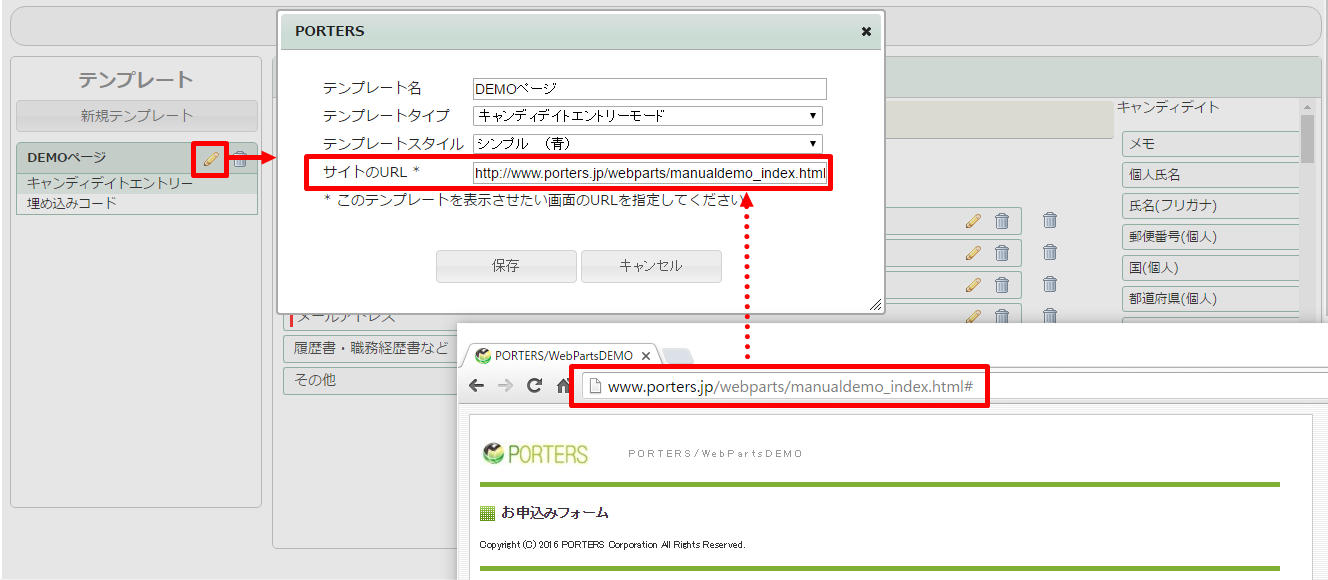Select the メモ candidate field
Image resolution: width=1328 pixels, height=580 pixels.
[x=1210, y=144]
